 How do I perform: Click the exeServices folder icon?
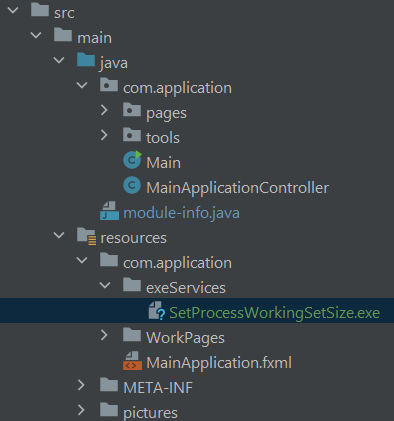(x=132, y=285)
